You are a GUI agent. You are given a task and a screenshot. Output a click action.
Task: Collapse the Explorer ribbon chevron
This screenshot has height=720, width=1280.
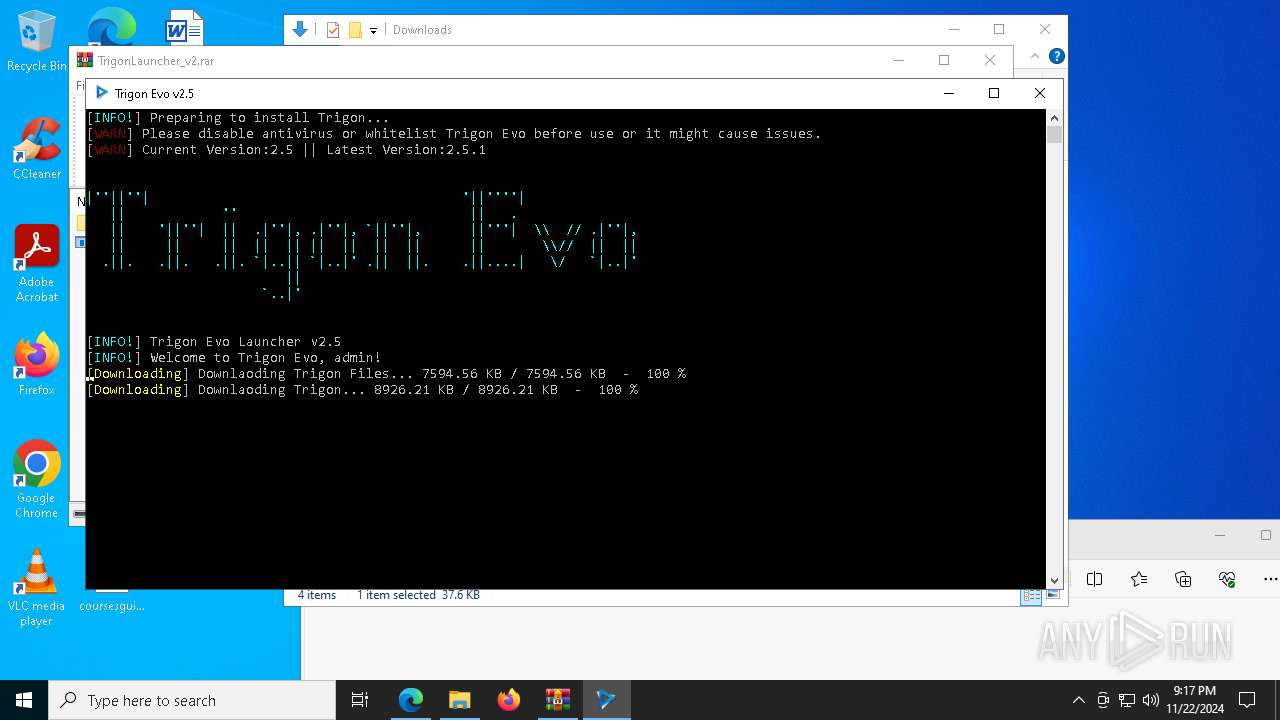click(x=1035, y=56)
